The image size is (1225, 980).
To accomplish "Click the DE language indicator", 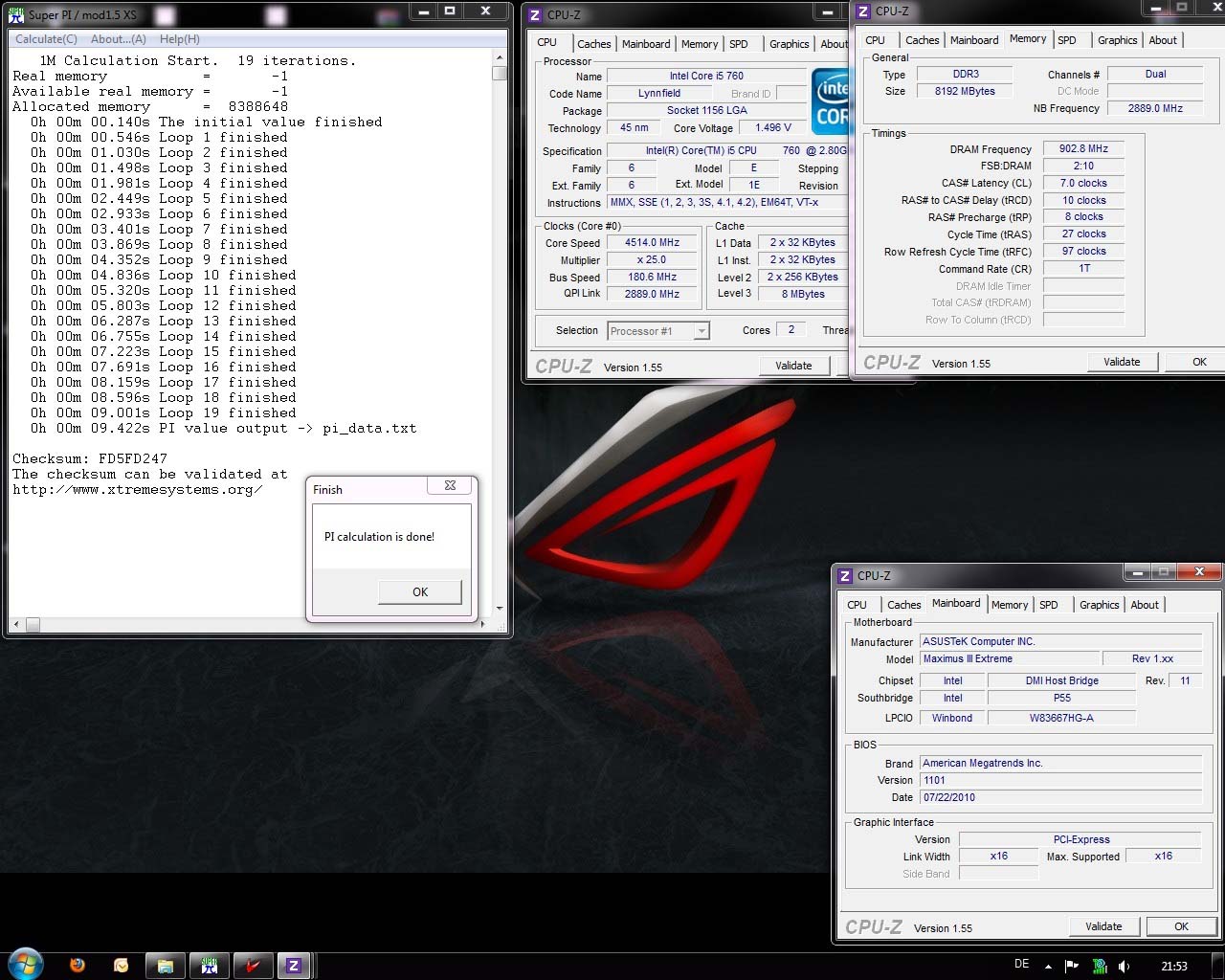I will pos(1022,965).
